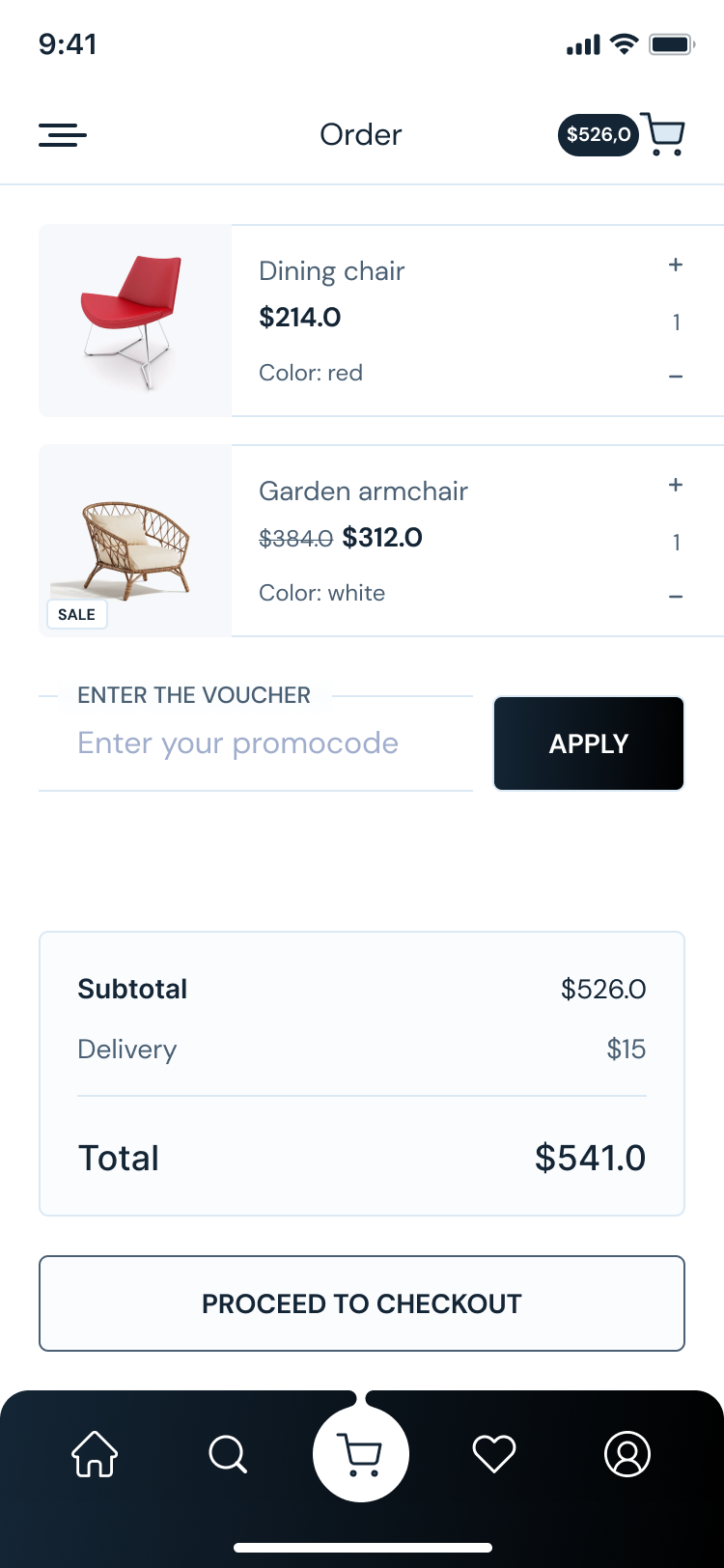Tap the SALE badge on armchair
The height and width of the screenshot is (1568, 724).
tap(76, 614)
